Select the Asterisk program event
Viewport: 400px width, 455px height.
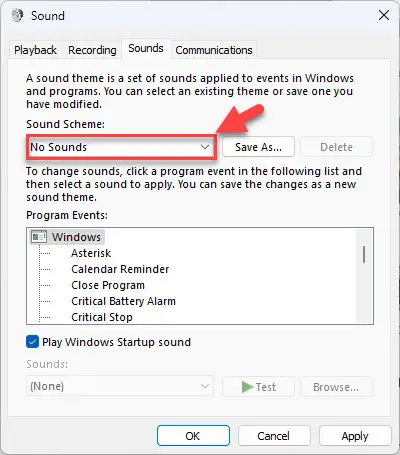coord(91,253)
